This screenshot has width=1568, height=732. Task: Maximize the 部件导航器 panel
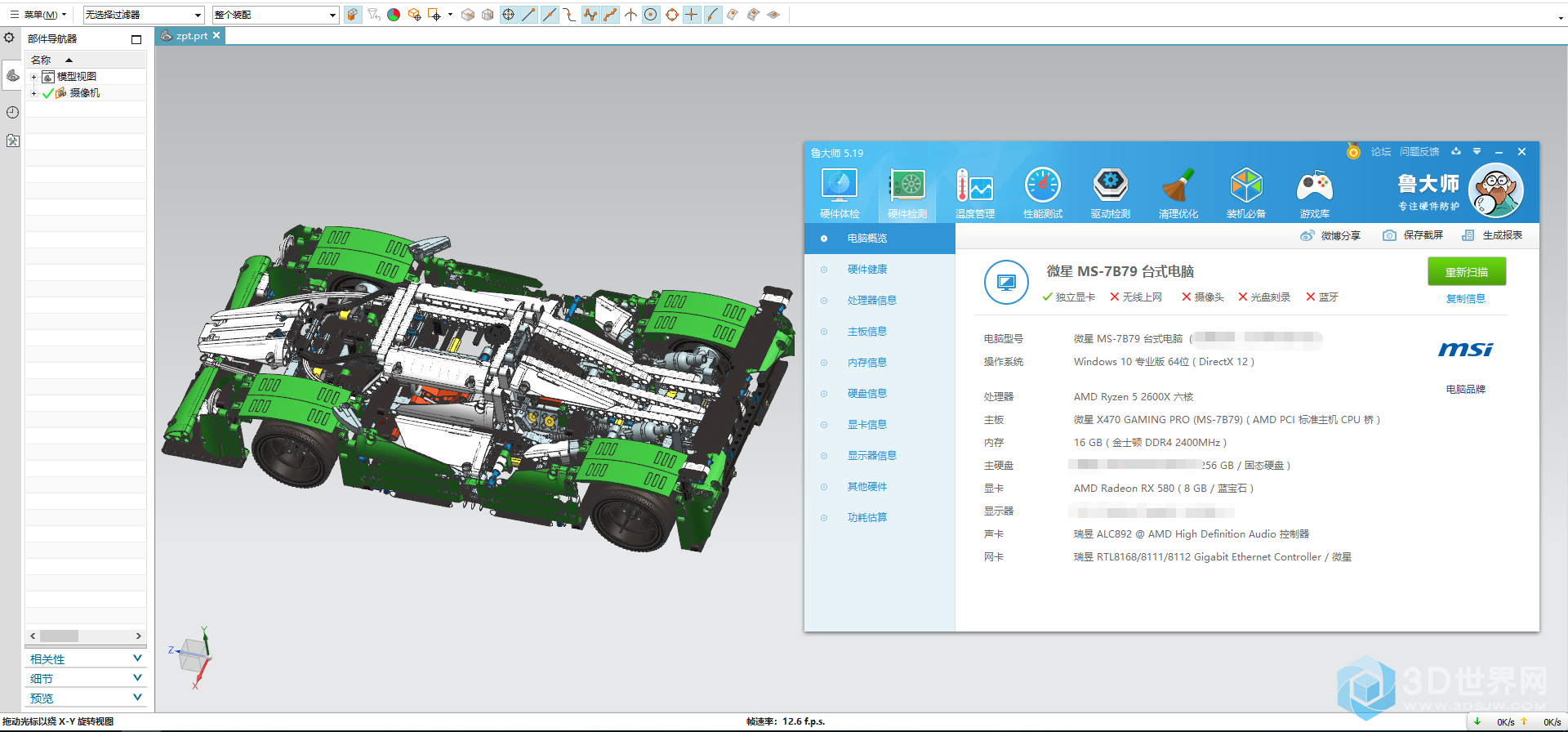click(136, 39)
